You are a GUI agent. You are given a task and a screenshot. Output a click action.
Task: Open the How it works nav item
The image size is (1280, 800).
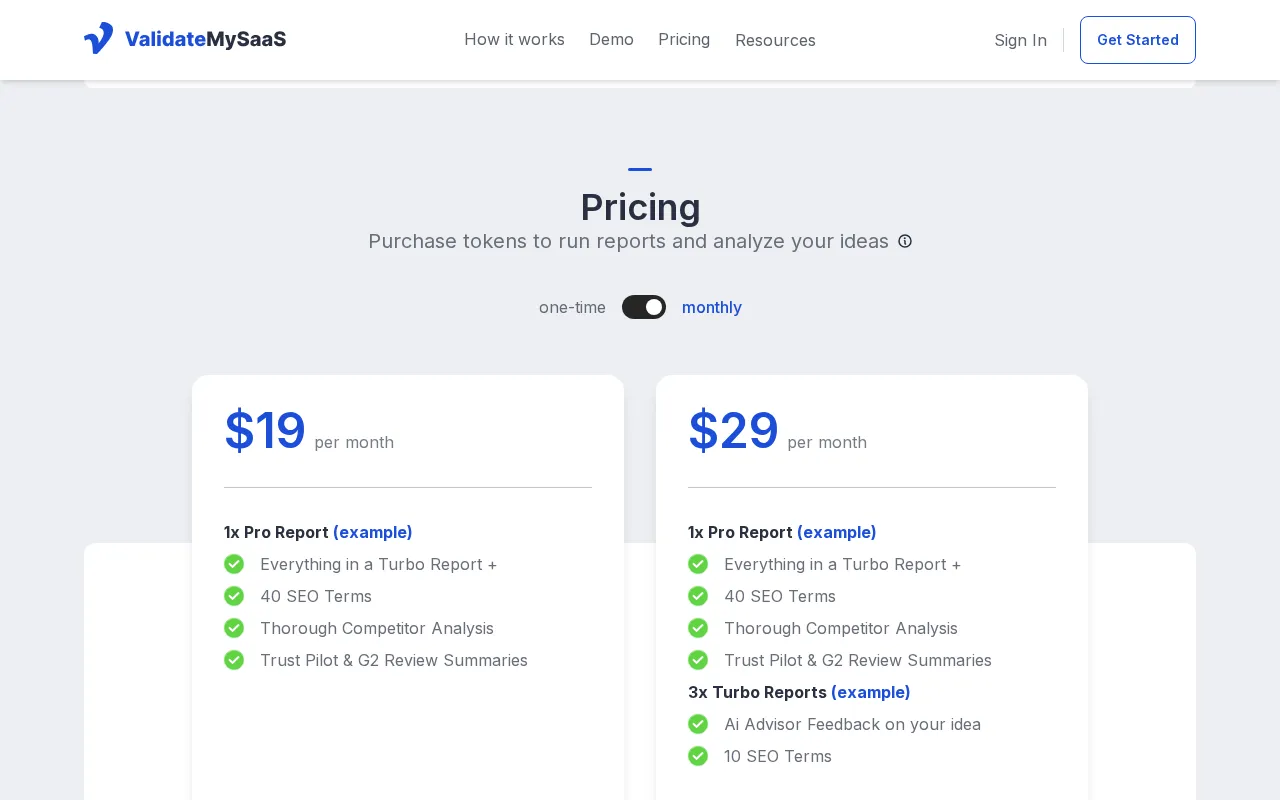514,39
